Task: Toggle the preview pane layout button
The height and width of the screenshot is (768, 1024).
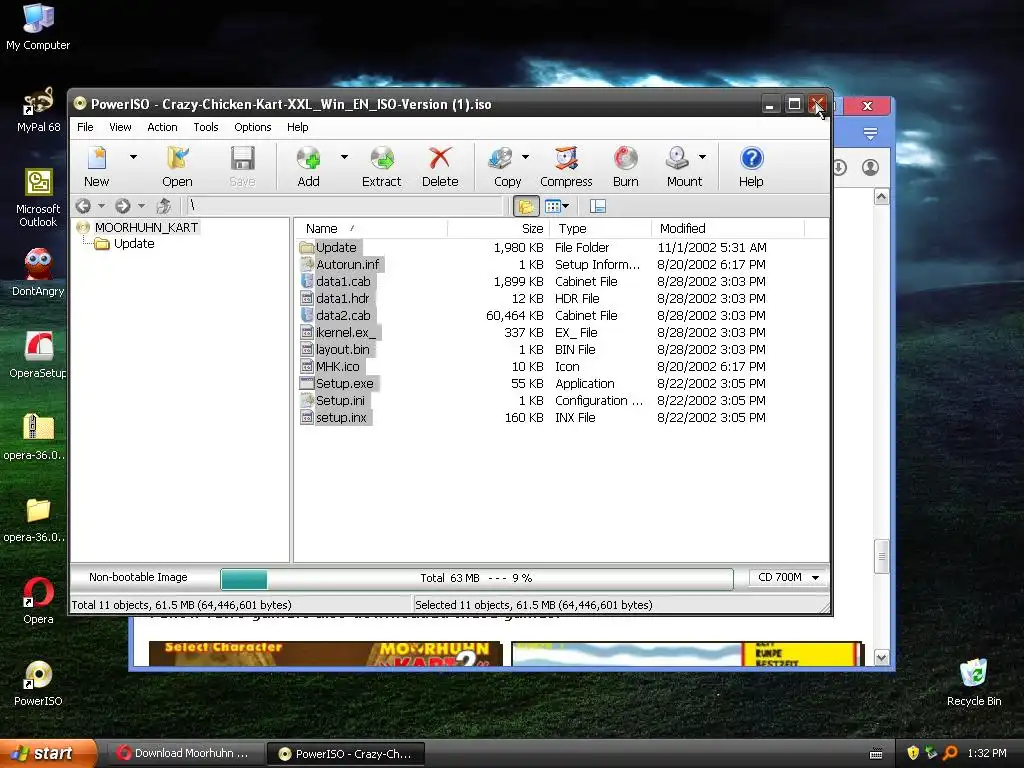Action: click(x=598, y=206)
